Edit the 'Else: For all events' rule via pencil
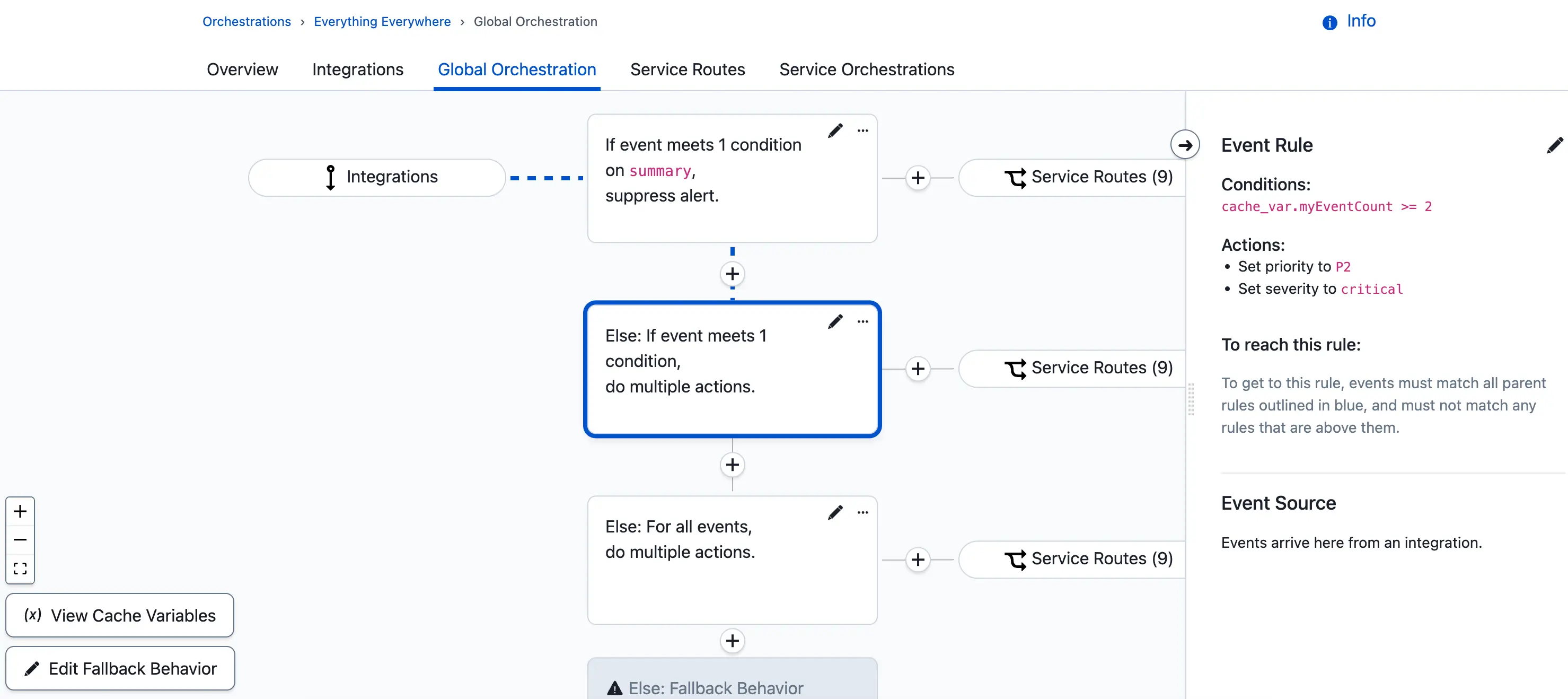Screen dimensions: 1568x699 click(835, 513)
